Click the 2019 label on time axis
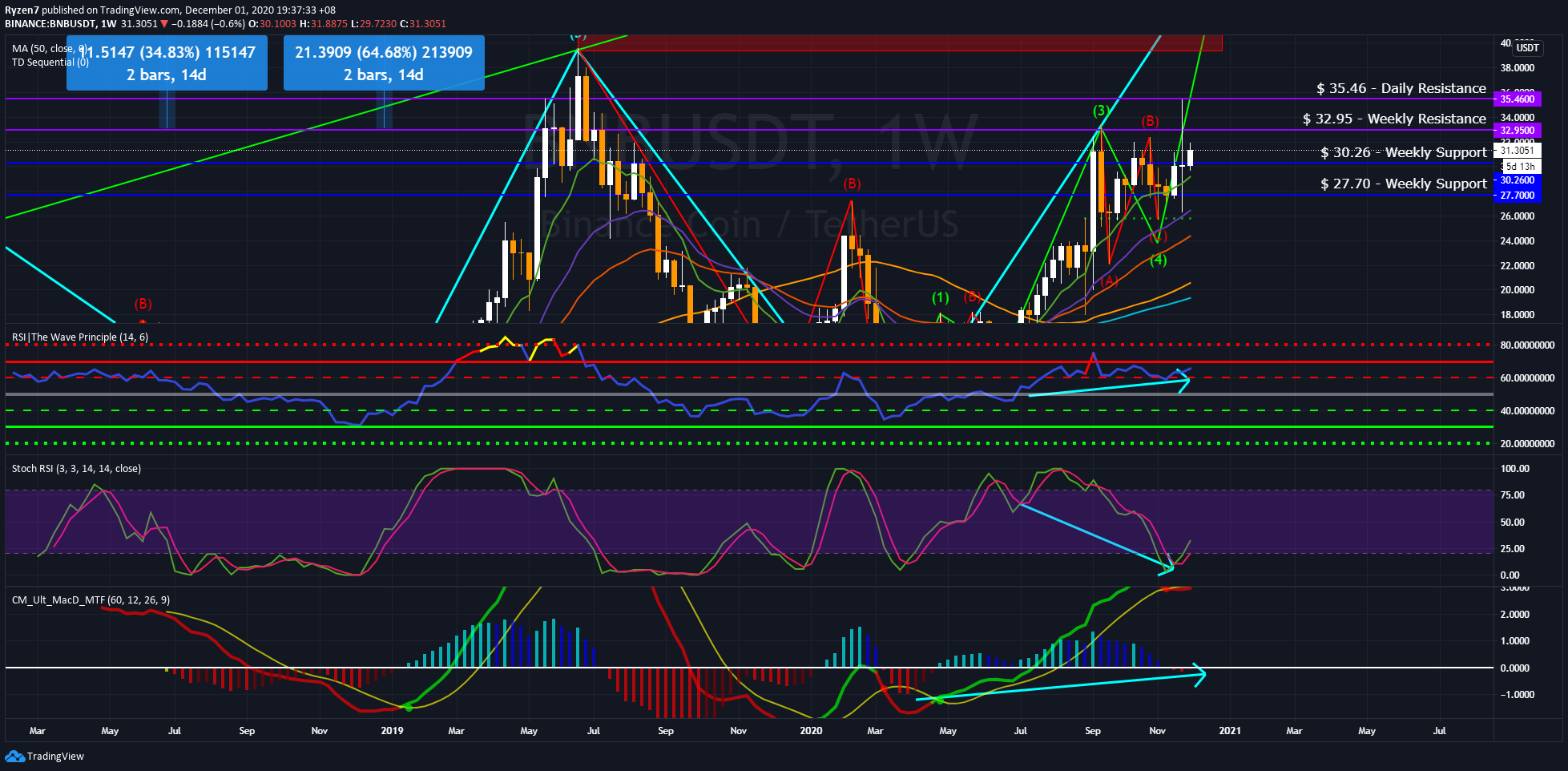The image size is (1568, 771). point(392,731)
